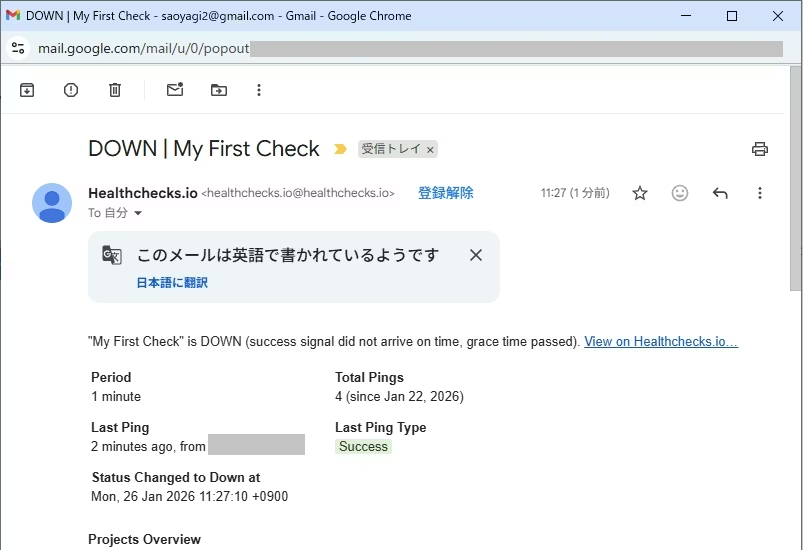
Task: Click the yellow importance marker beside subject
Action: [x=340, y=149]
